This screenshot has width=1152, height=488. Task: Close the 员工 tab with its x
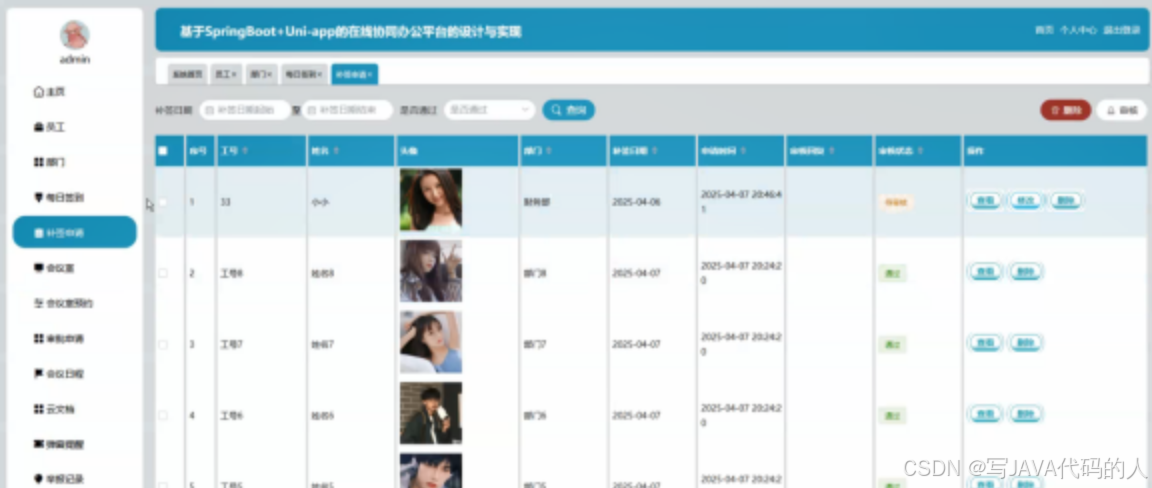[x=234, y=74]
